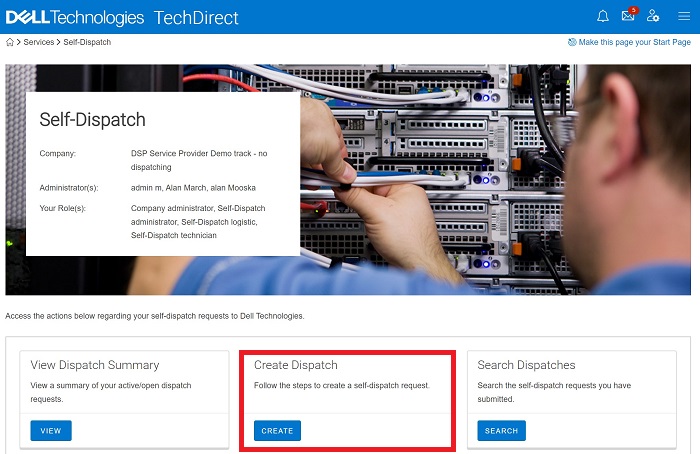Click the Self-Dispatch banner title
The width and height of the screenshot is (700, 454).
[92, 120]
